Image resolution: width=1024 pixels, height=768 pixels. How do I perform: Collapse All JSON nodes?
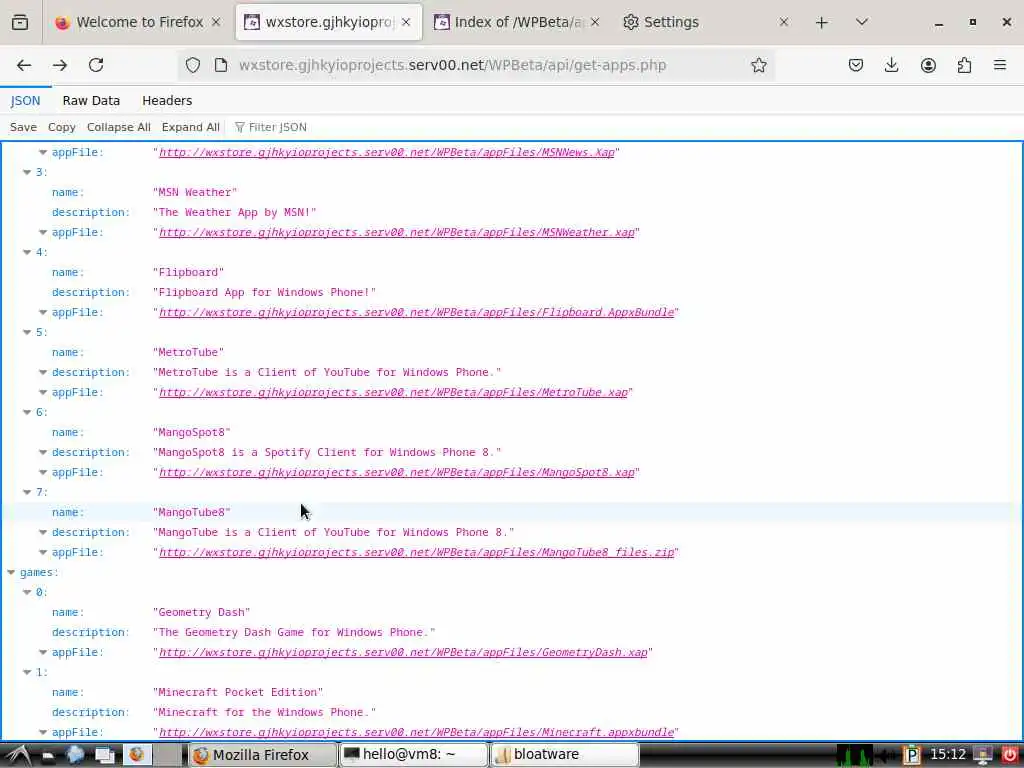pos(118,127)
